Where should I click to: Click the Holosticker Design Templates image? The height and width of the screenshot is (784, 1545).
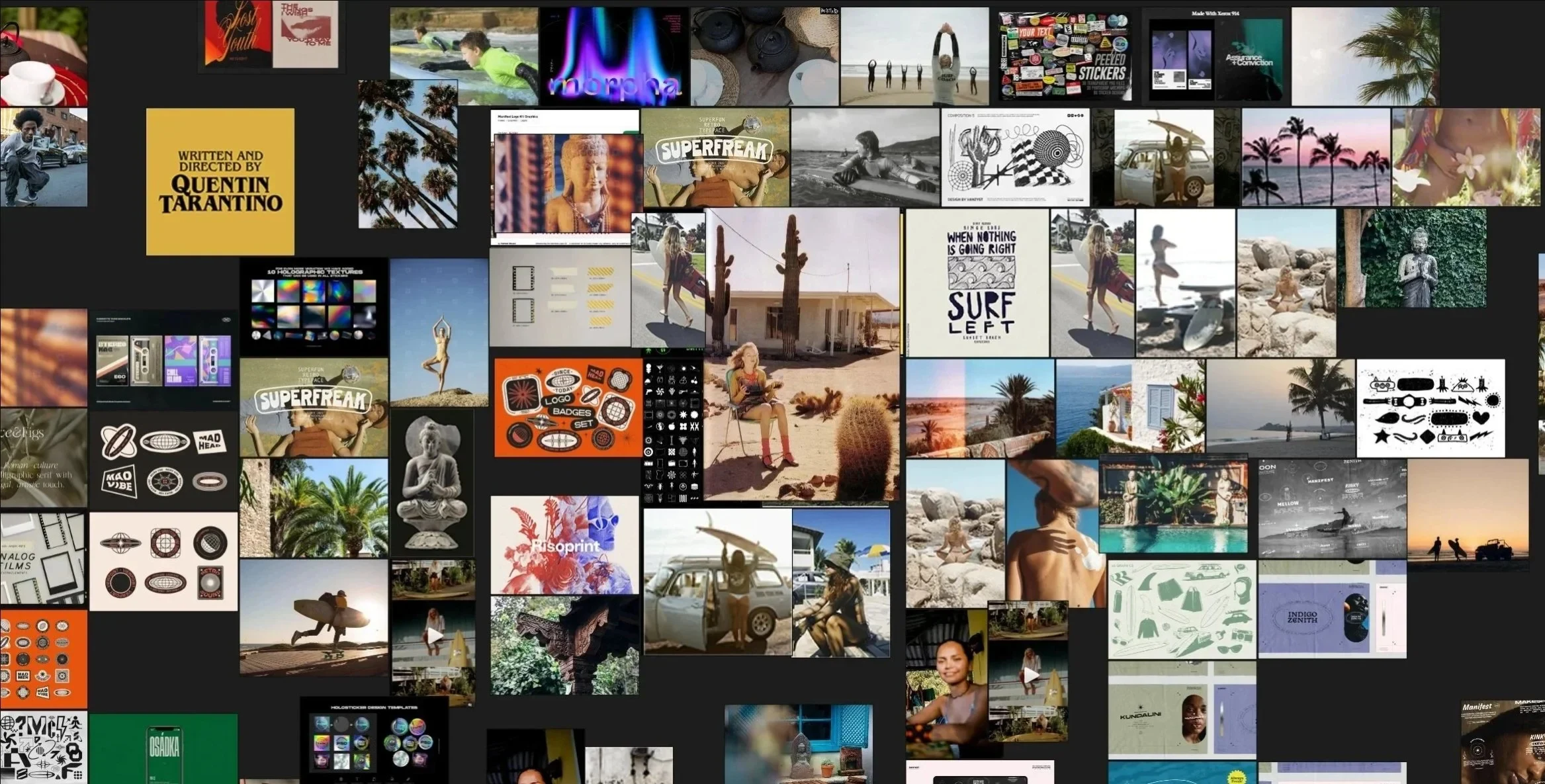375,740
